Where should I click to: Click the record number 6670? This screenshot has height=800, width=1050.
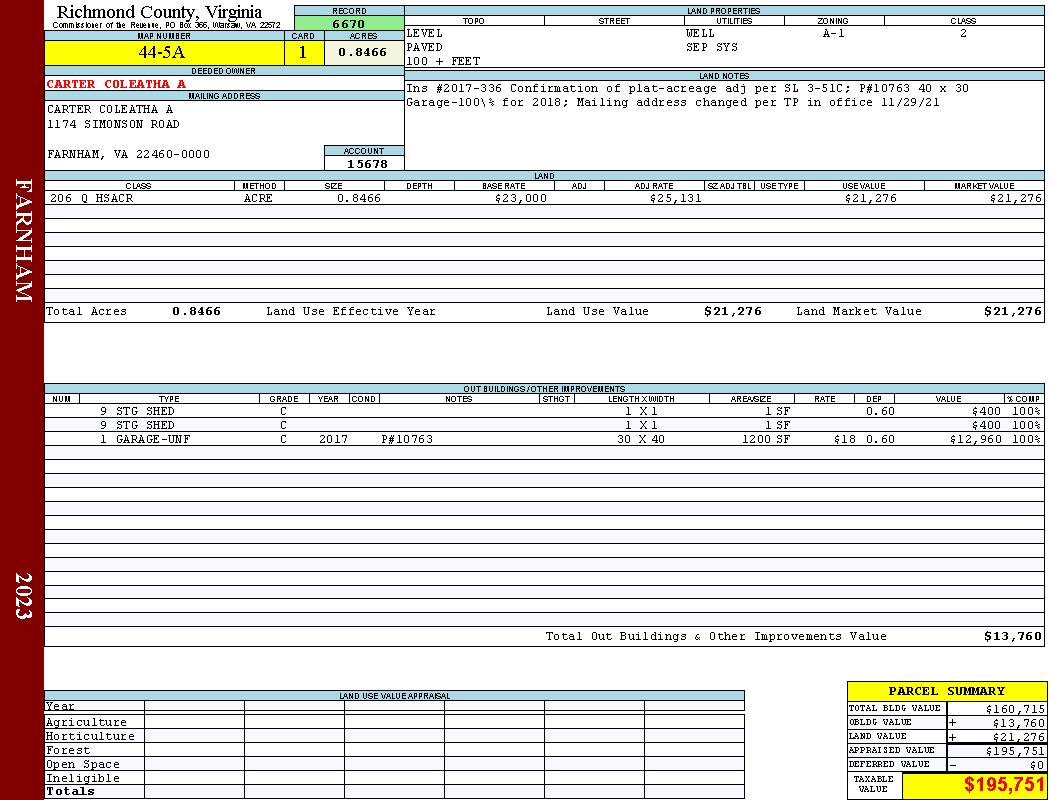tap(349, 23)
